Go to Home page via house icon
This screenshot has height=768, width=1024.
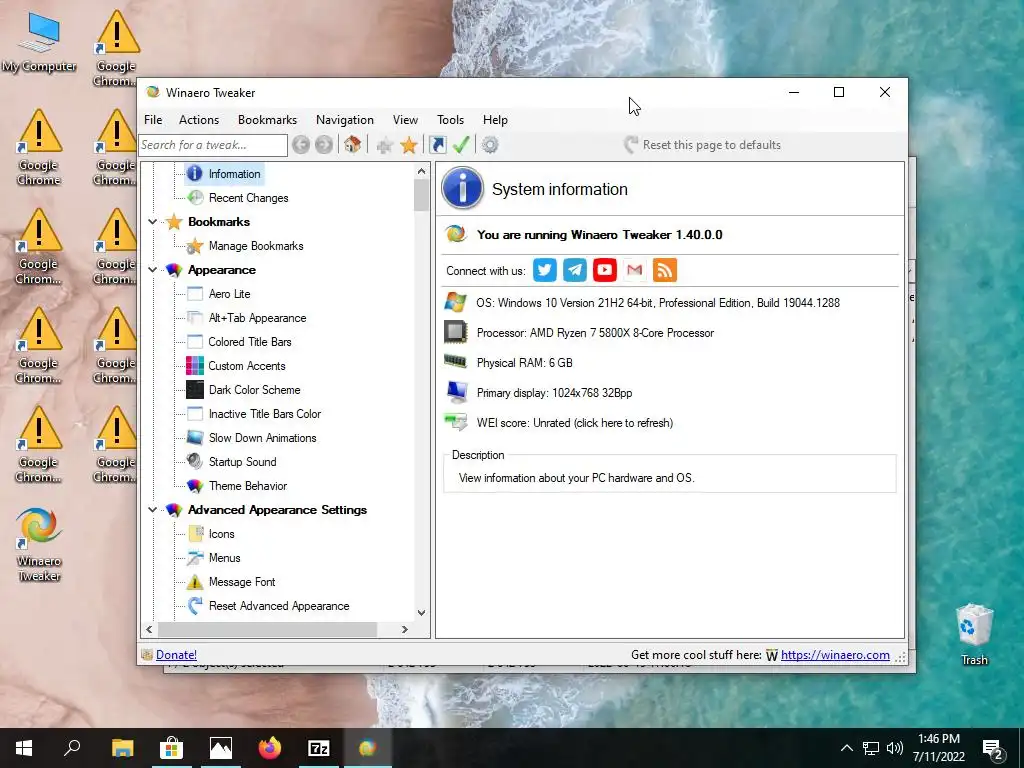[x=353, y=144]
